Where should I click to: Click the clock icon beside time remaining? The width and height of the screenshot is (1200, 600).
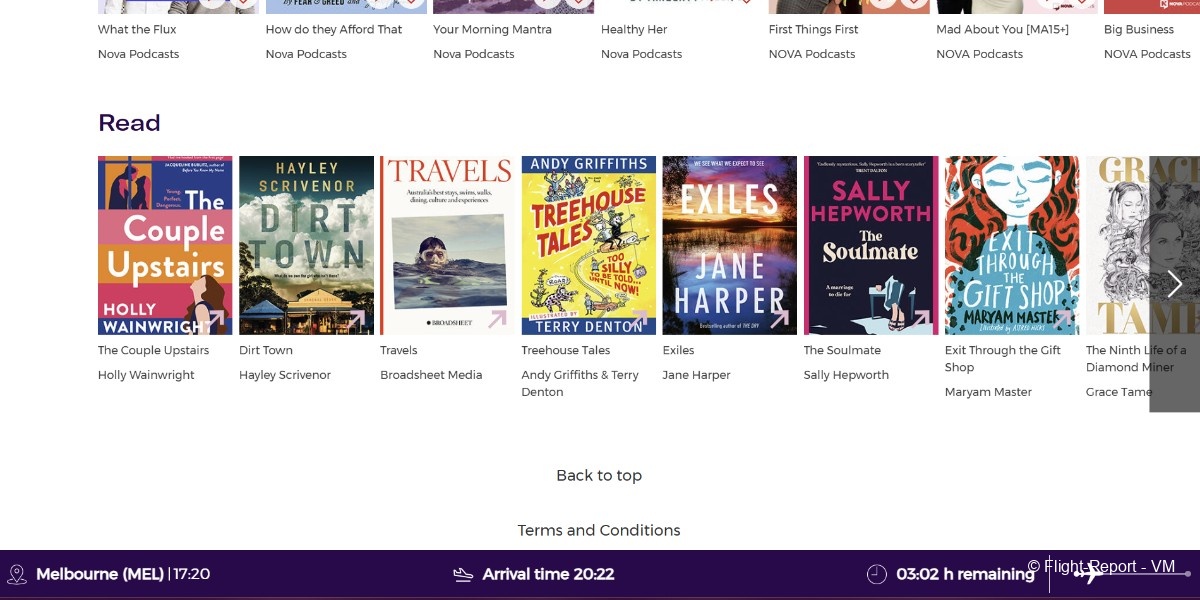point(876,574)
